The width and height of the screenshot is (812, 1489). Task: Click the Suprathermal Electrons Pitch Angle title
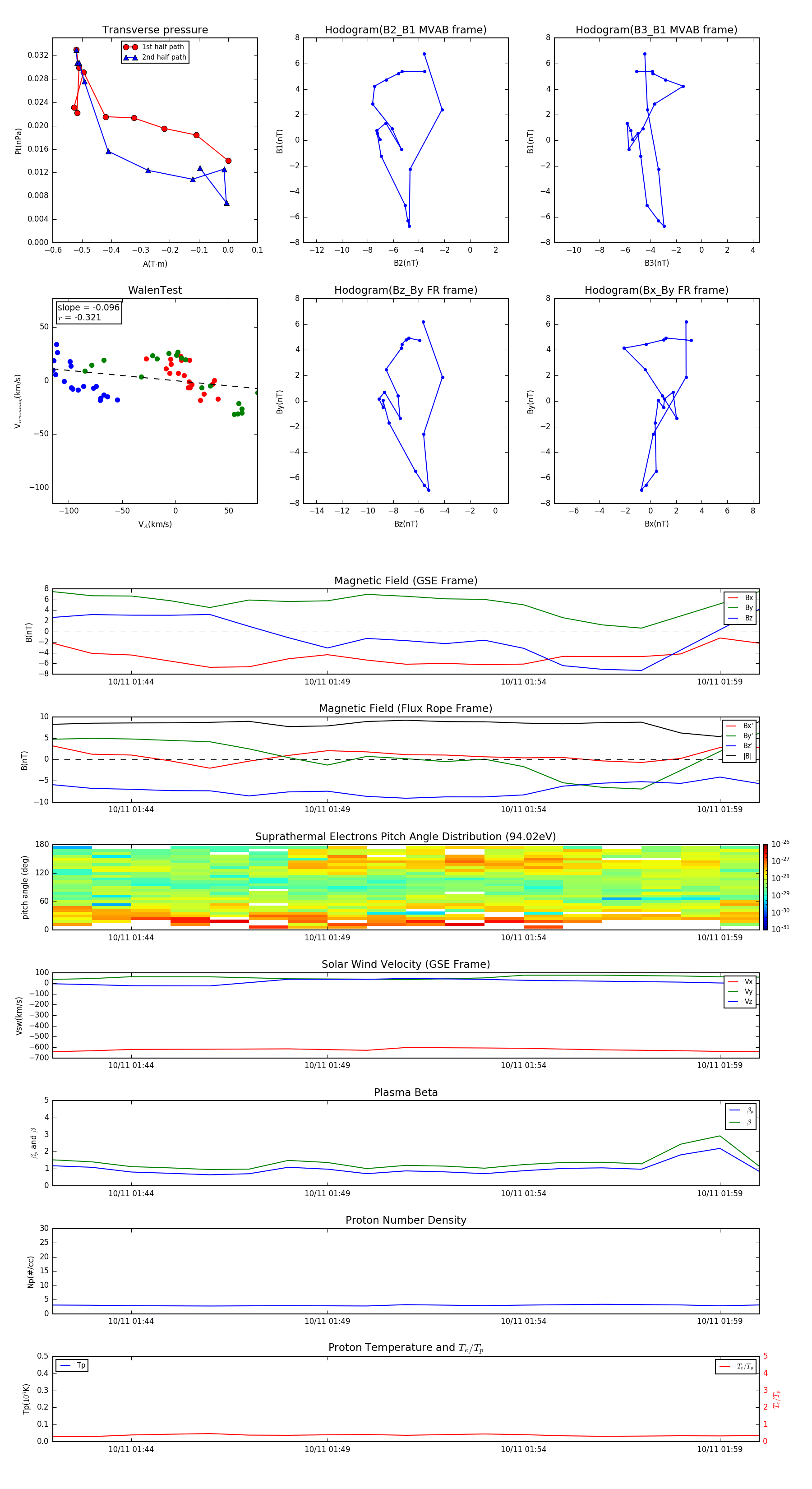(406, 837)
